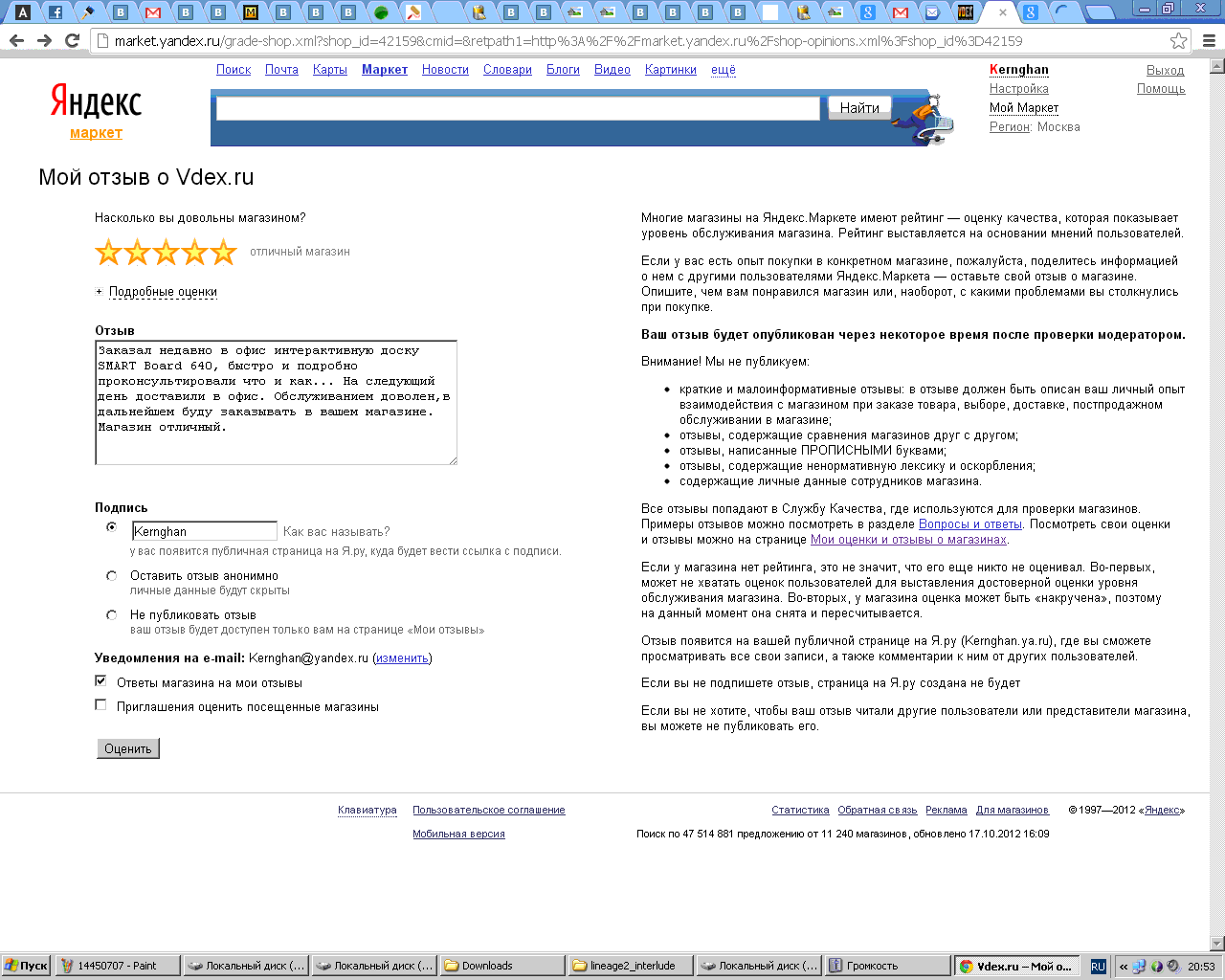Pick the fourth rating star
The width and height of the screenshot is (1225, 980).
tap(194, 252)
